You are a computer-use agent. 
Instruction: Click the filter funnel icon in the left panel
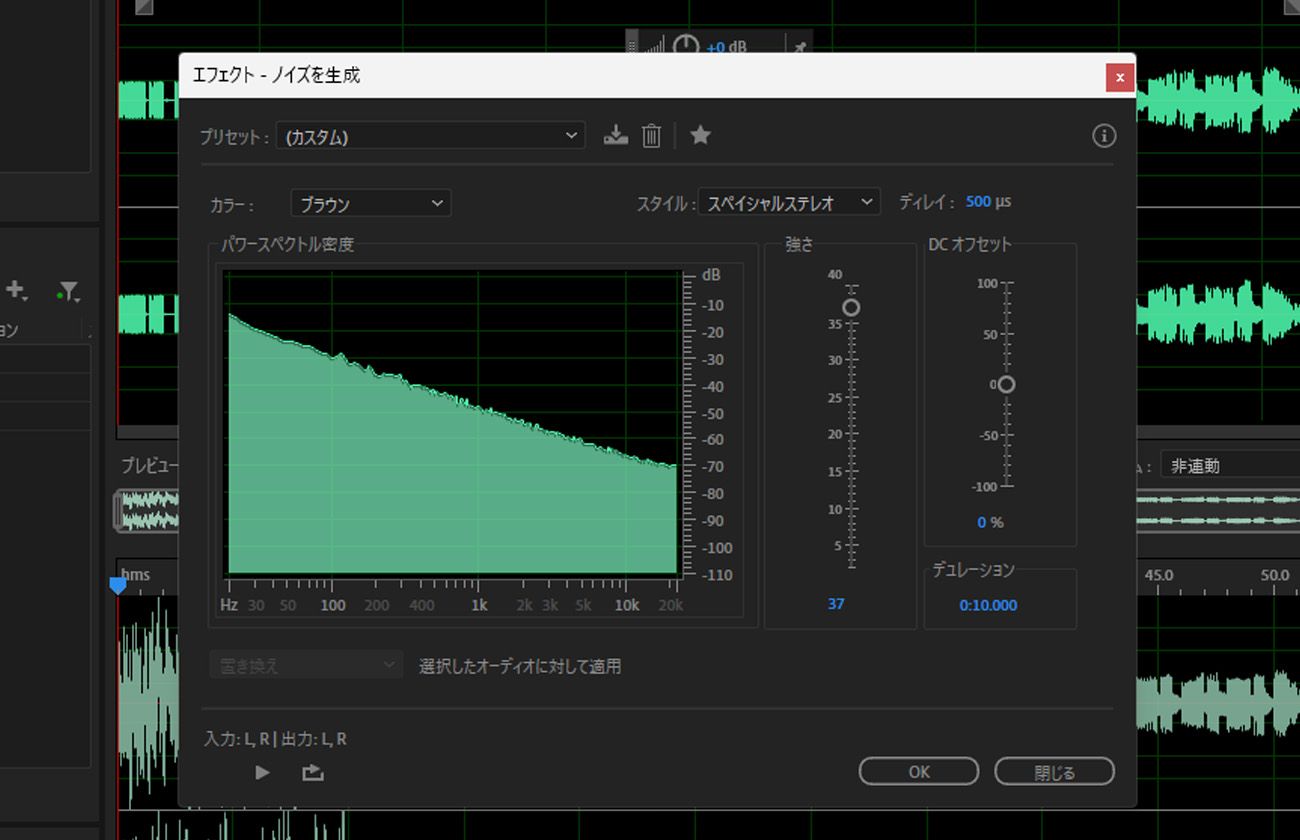[x=68, y=291]
